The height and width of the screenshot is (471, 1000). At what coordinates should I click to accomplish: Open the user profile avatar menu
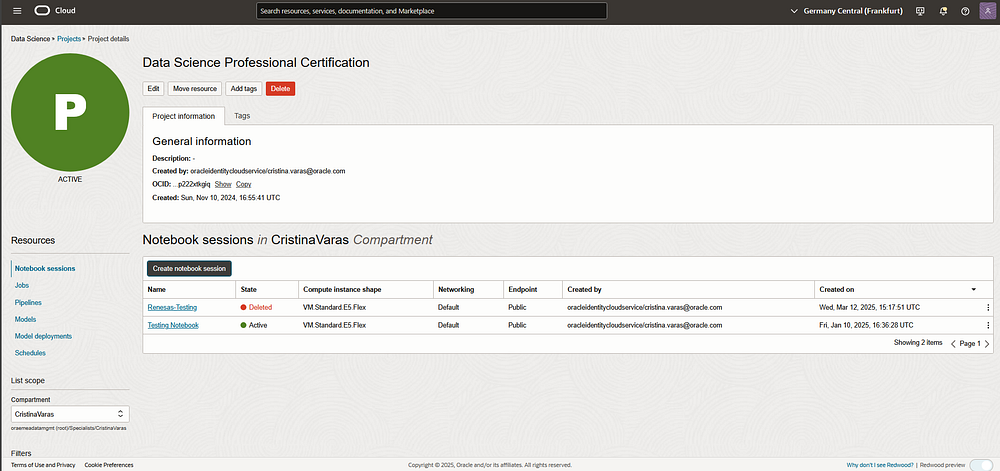[x=988, y=11]
